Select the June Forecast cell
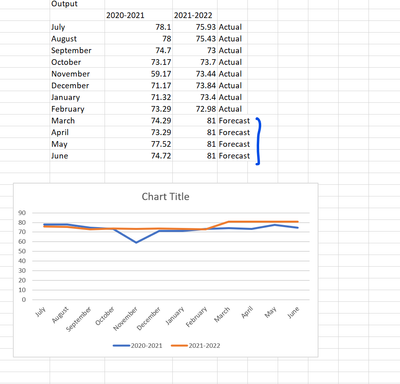 tap(233, 156)
